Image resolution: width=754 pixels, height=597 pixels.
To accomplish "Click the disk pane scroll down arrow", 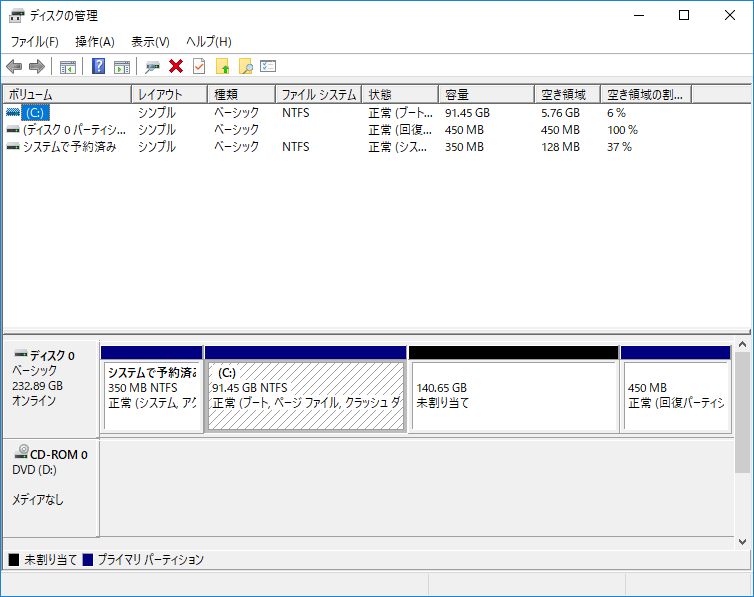I will [x=742, y=542].
